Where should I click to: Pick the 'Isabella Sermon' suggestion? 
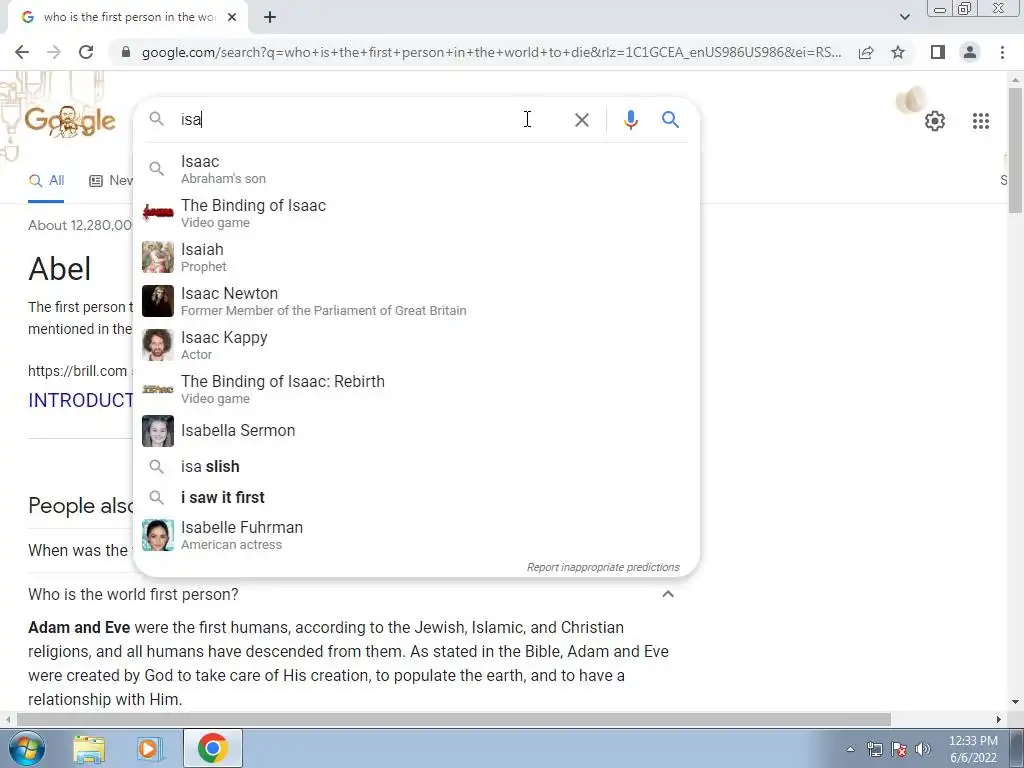click(x=416, y=431)
